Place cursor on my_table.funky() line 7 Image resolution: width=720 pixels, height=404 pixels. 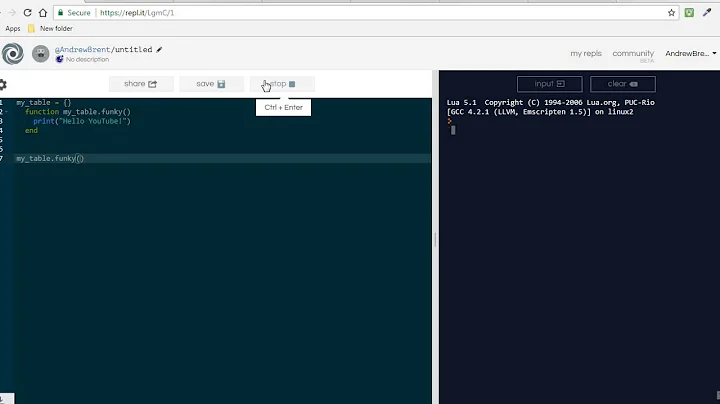point(50,158)
